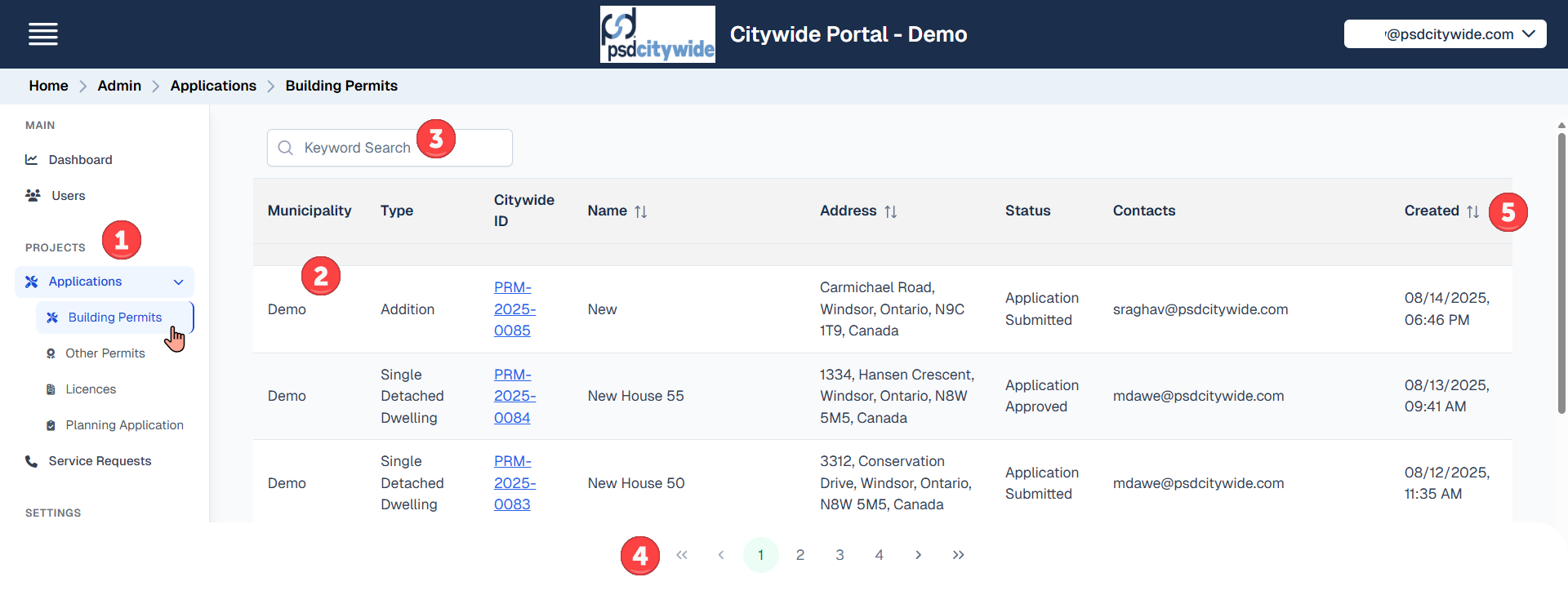Sort table by Created column arrows
This screenshot has width=1568, height=595.
(1472, 211)
